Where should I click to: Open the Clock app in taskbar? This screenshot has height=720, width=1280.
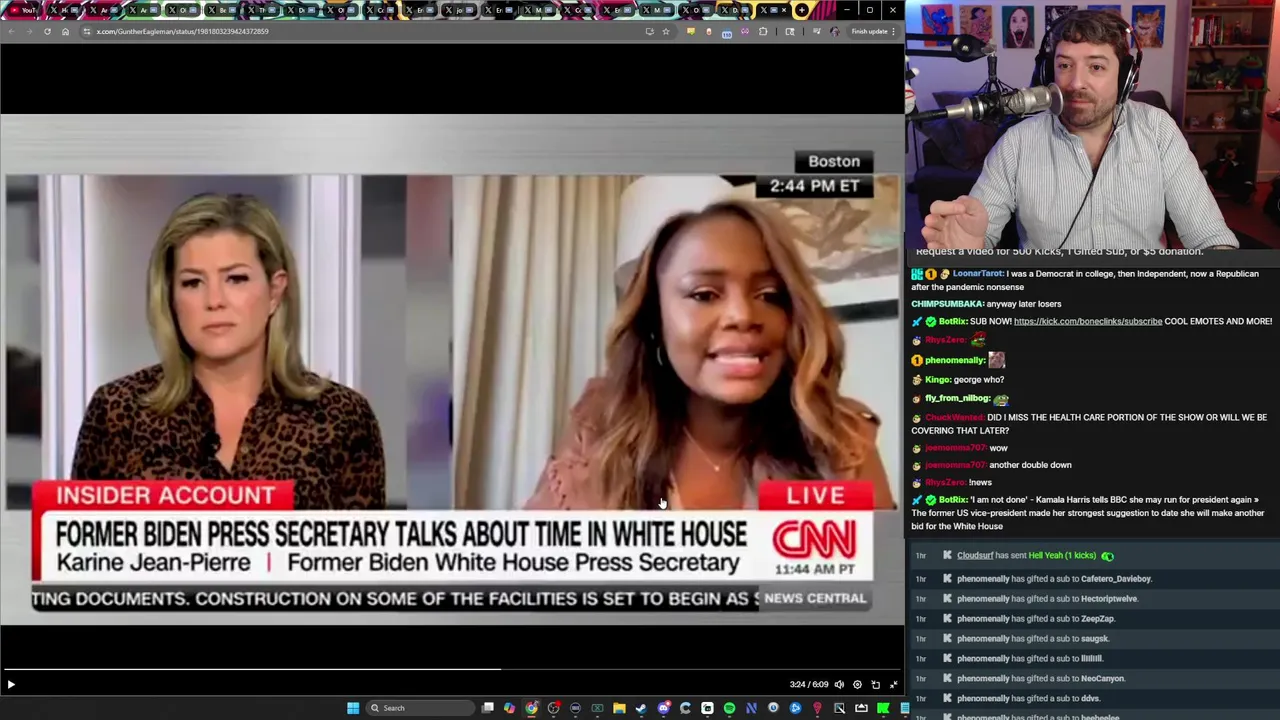tap(773, 708)
